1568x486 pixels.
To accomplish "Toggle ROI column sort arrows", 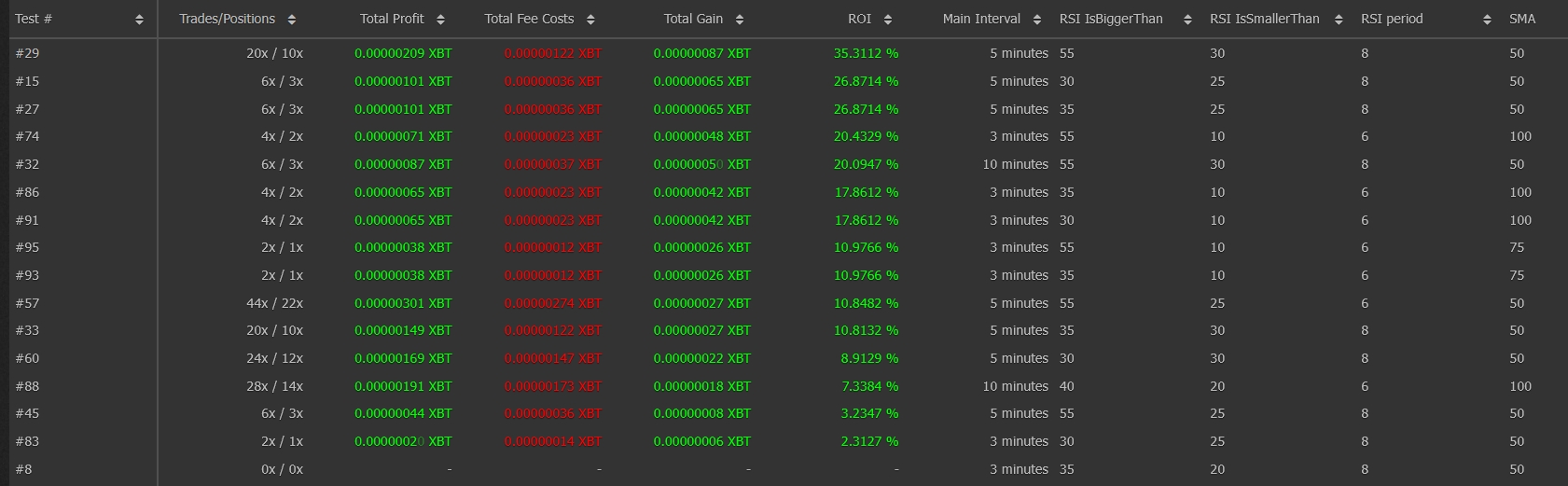I will pos(887,20).
